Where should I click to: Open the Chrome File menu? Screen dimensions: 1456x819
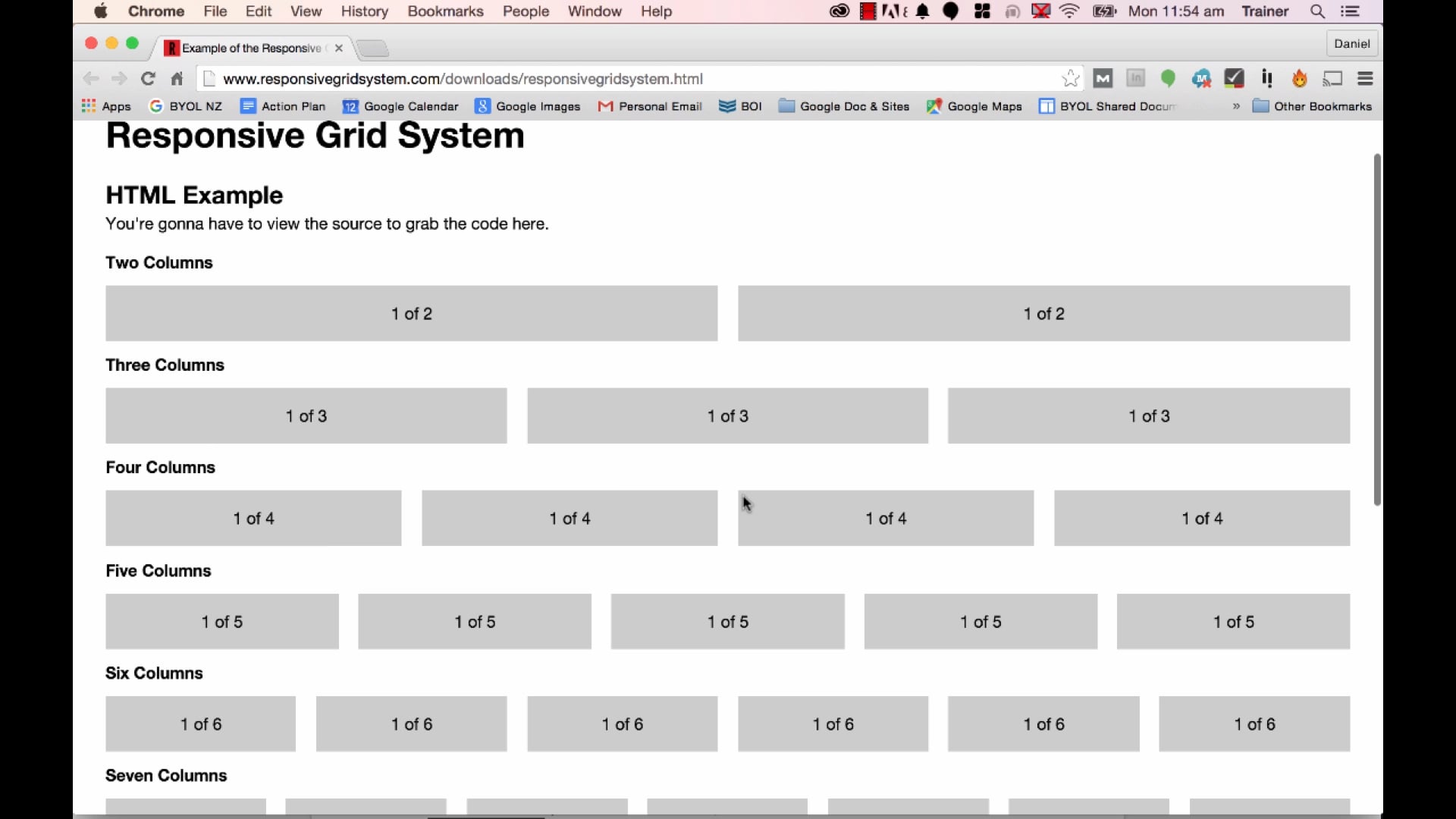(x=216, y=11)
